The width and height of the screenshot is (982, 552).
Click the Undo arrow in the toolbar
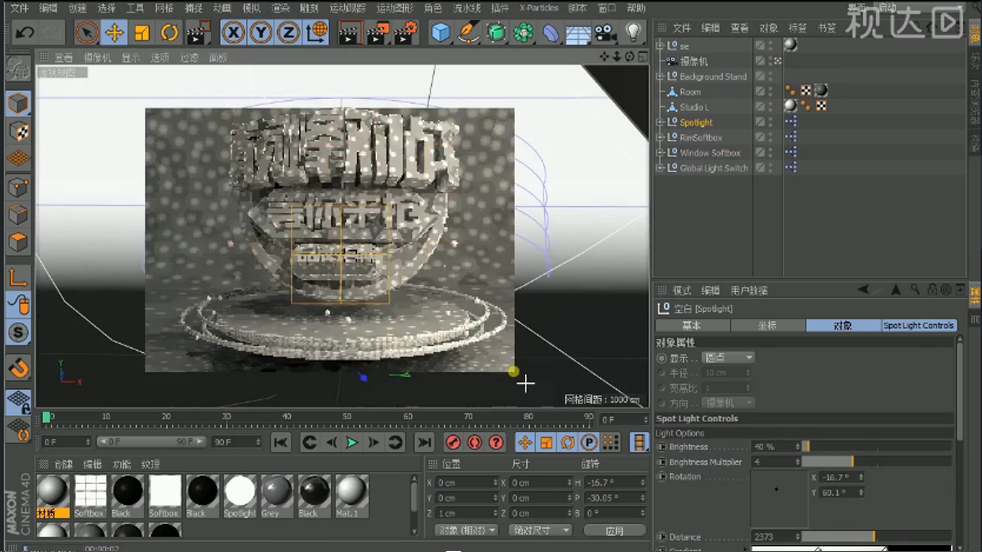(x=24, y=32)
